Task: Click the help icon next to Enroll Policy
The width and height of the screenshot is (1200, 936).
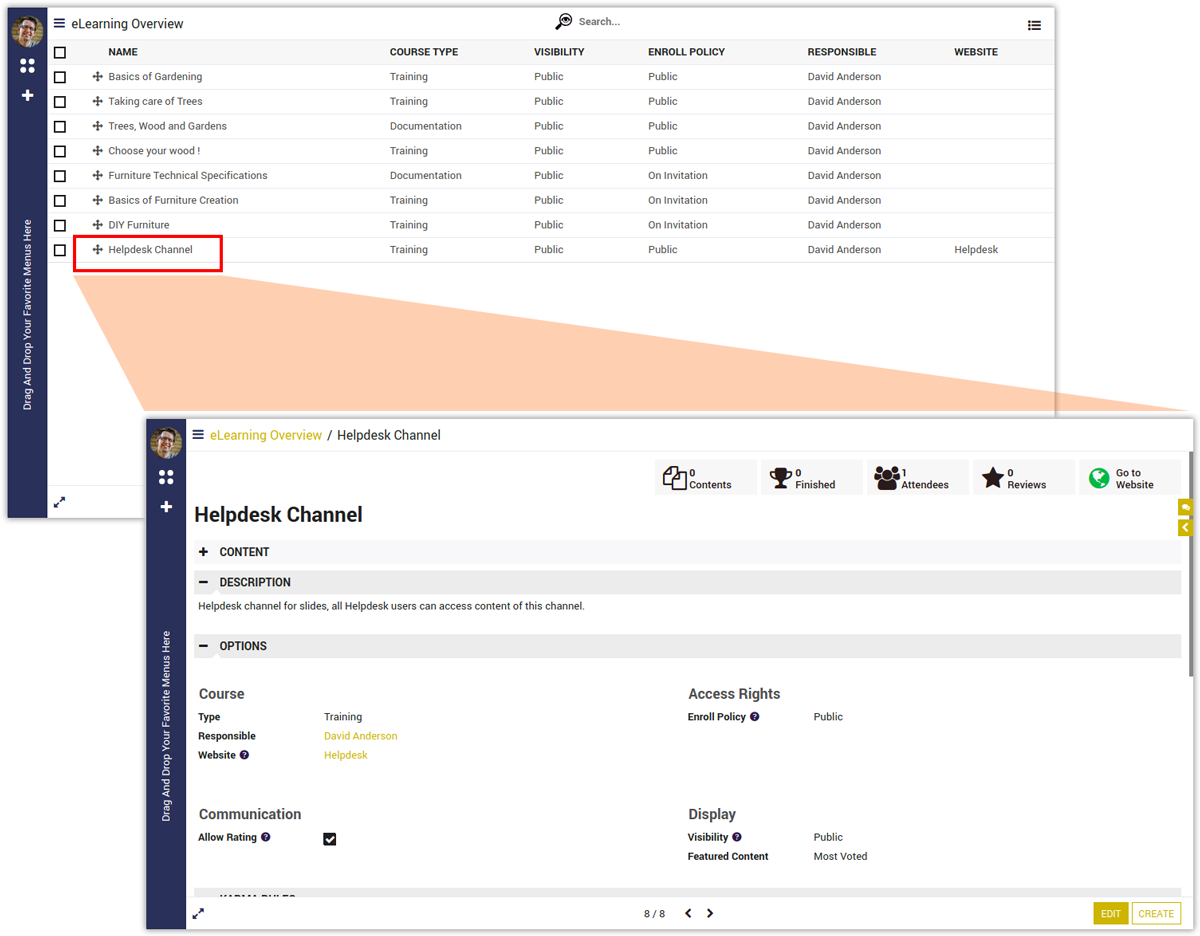Action: pyautogui.click(x=755, y=717)
